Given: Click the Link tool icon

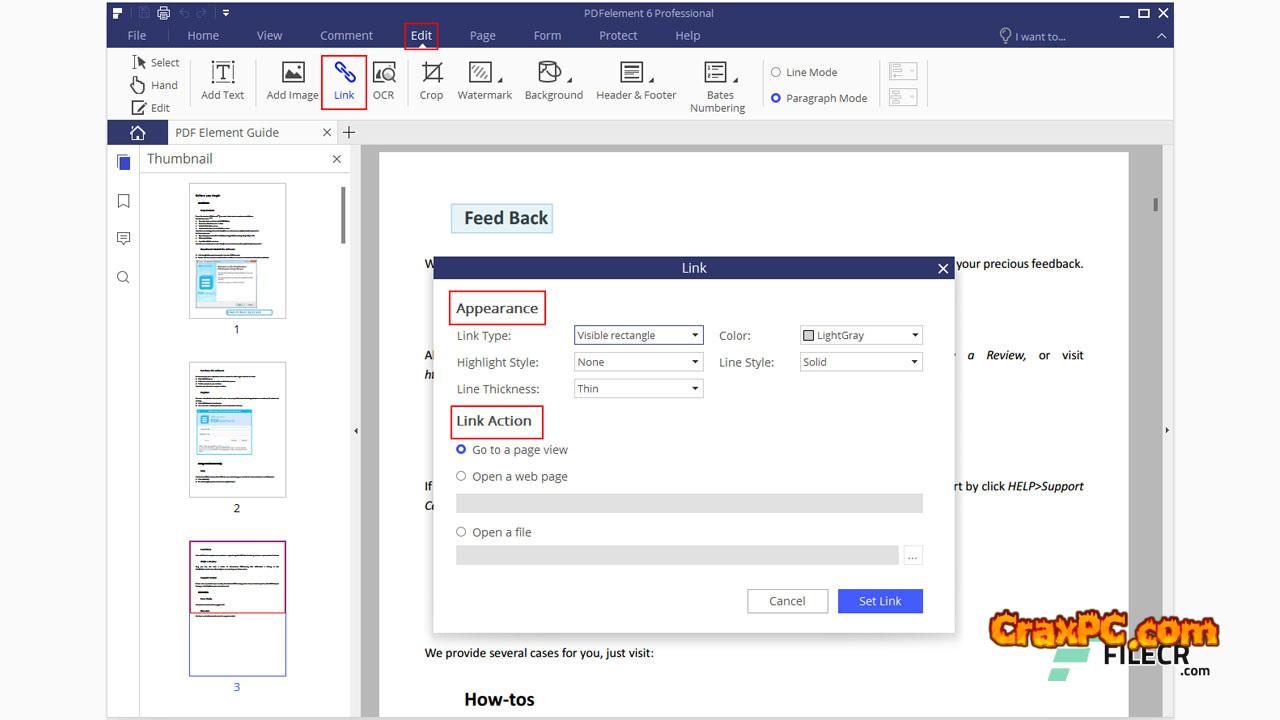Looking at the screenshot, I should coord(344,74).
